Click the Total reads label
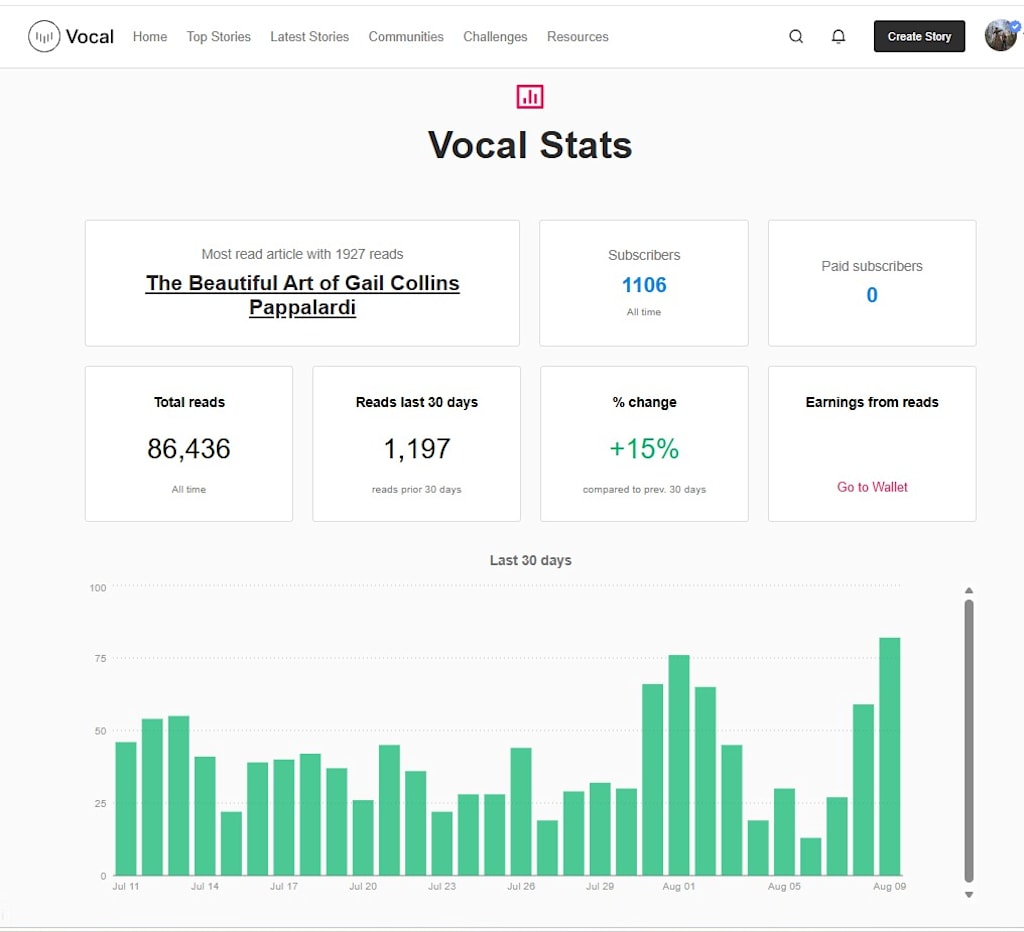1024x932 pixels. coord(189,402)
